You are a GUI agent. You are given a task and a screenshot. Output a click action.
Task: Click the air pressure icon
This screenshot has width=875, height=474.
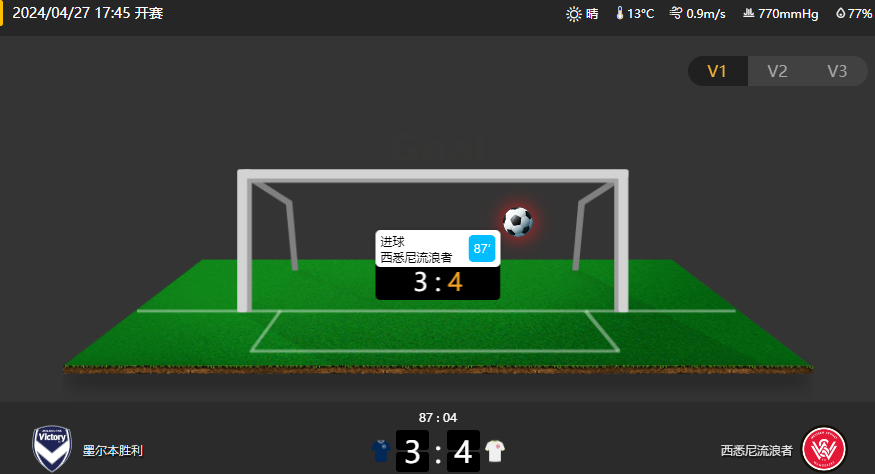pyautogui.click(x=749, y=13)
